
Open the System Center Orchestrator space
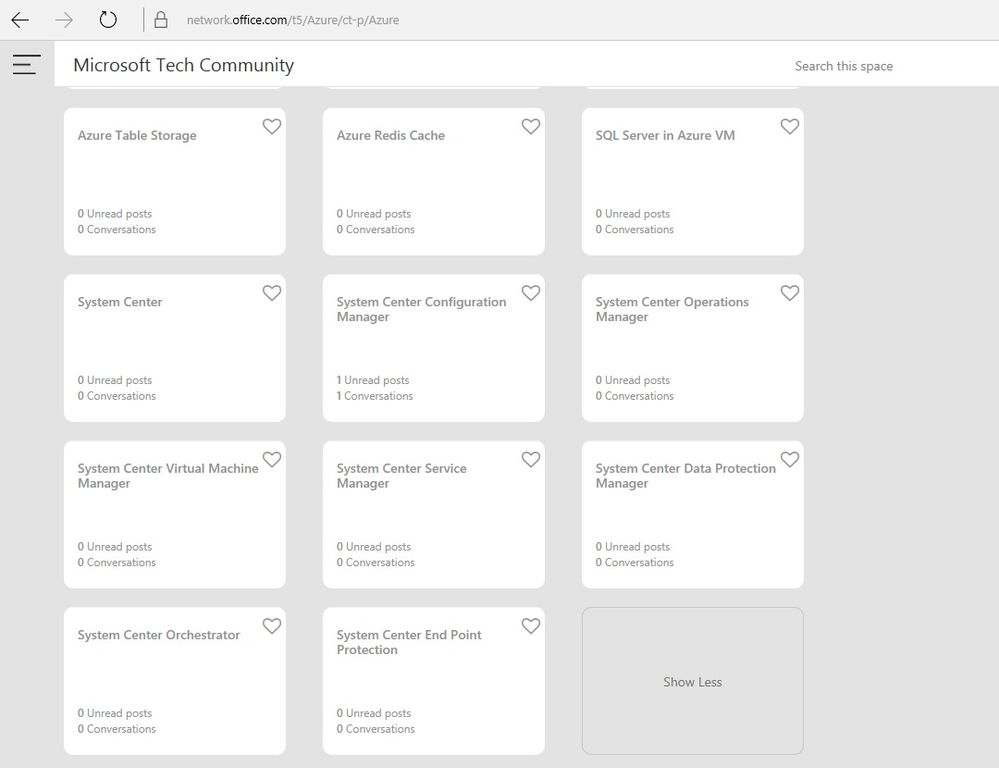click(x=159, y=635)
